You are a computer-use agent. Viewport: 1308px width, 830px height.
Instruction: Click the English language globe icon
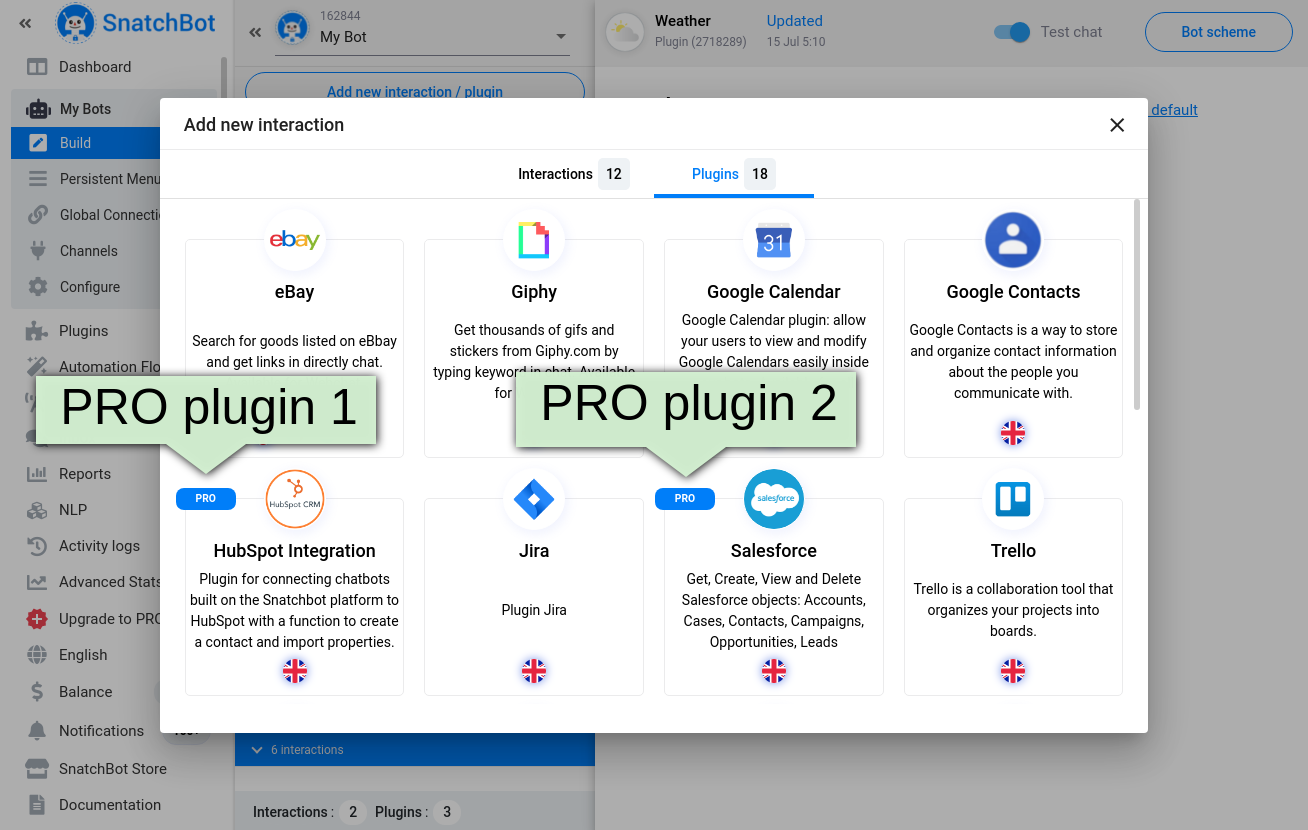click(37, 655)
